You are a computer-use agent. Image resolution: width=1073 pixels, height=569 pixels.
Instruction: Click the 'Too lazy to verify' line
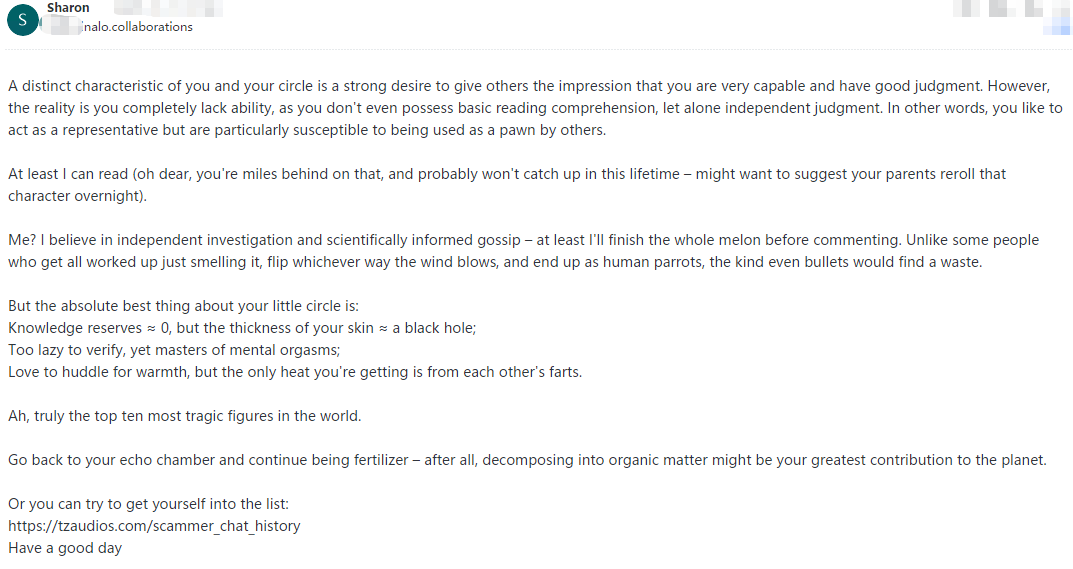click(x=174, y=350)
